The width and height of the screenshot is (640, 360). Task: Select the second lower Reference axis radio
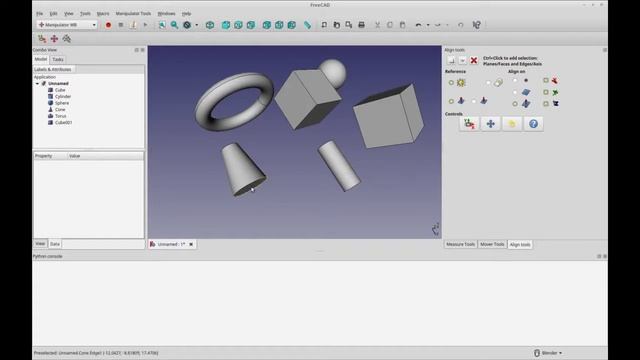click(474, 101)
